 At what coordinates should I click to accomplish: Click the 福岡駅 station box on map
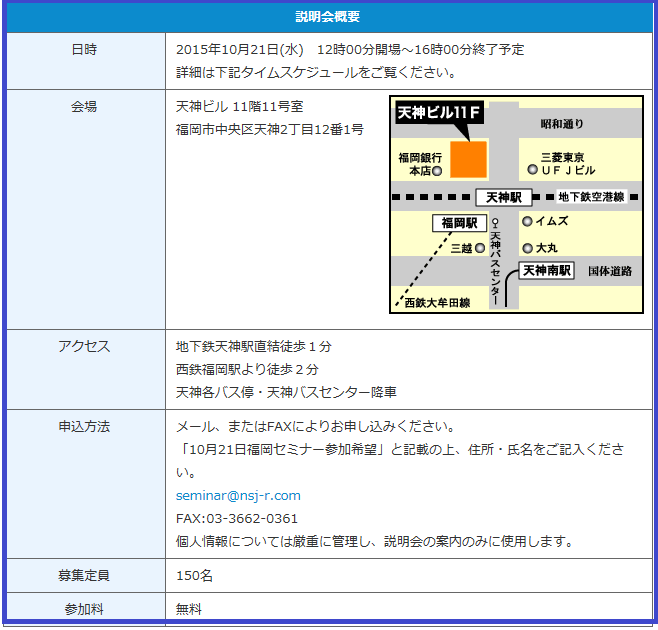pyautogui.click(x=460, y=223)
